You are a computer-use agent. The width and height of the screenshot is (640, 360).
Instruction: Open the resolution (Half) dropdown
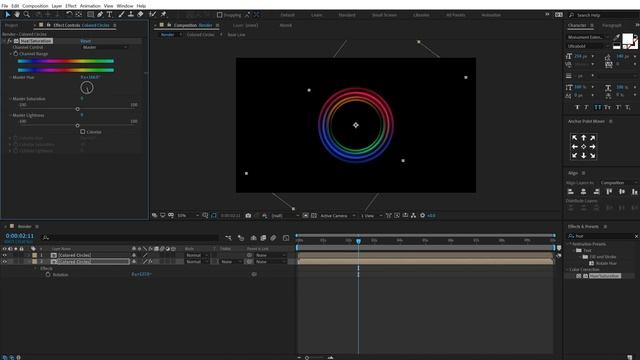[x=285, y=216]
